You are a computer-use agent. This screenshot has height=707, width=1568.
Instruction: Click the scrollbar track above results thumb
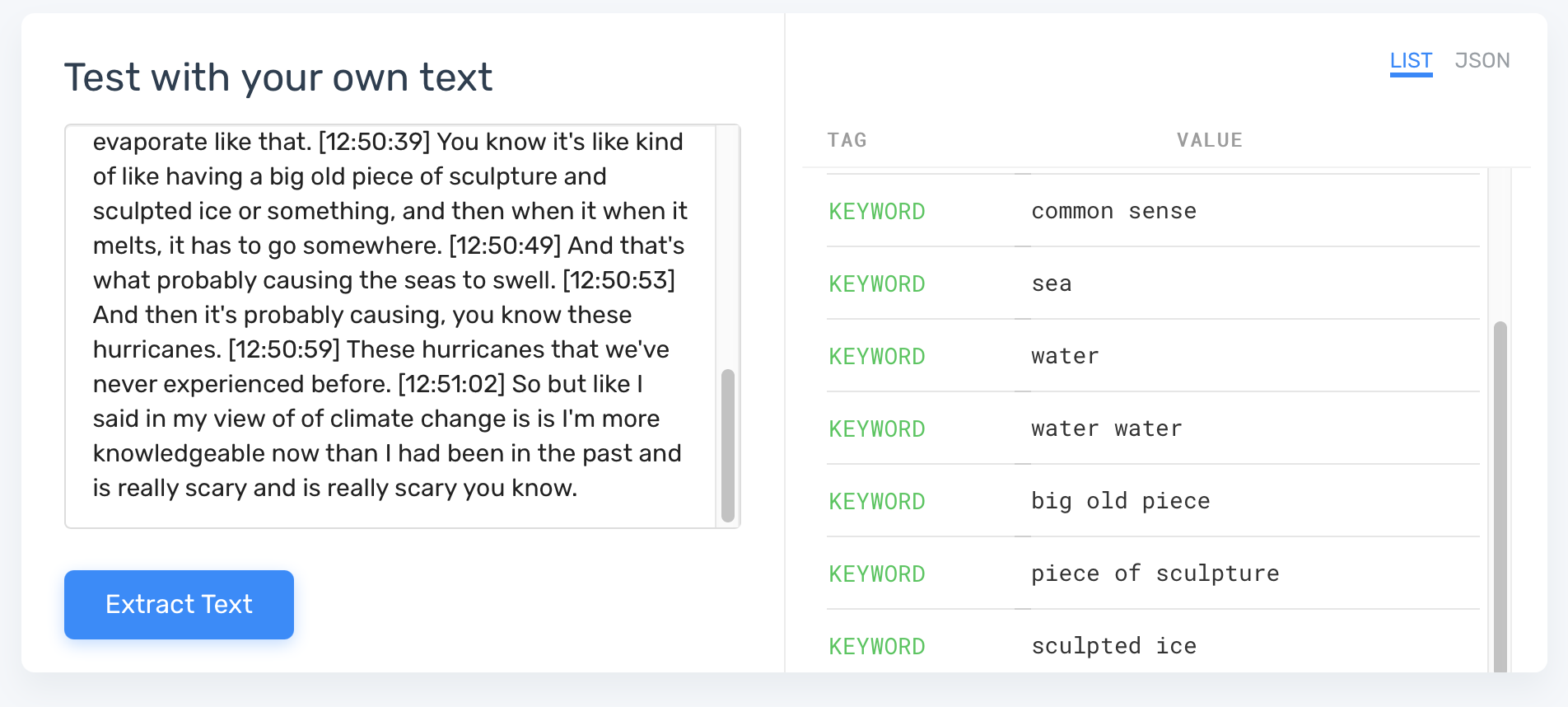tap(1500, 245)
